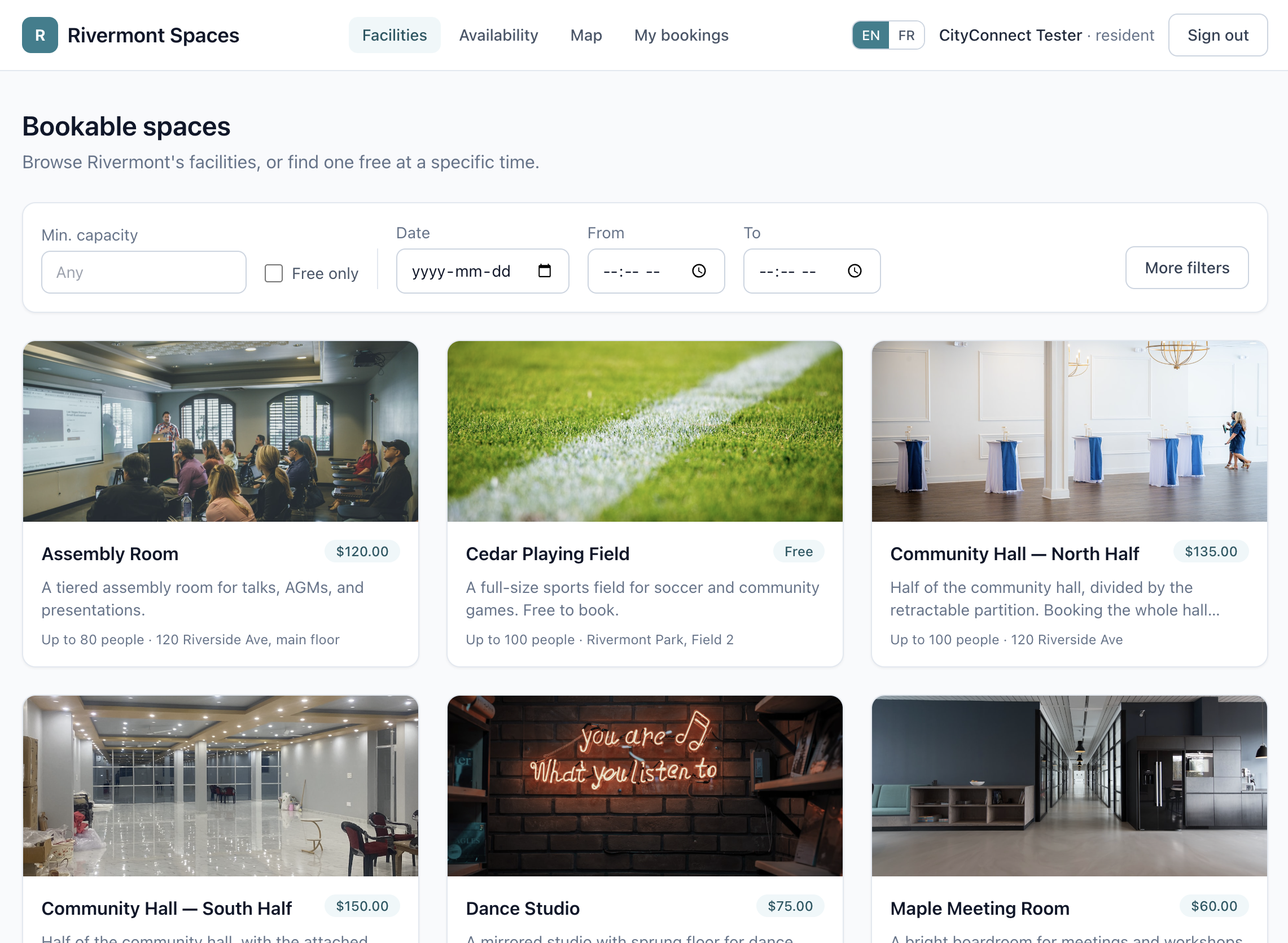Click 'Up to 80 people' capacity line

93,639
